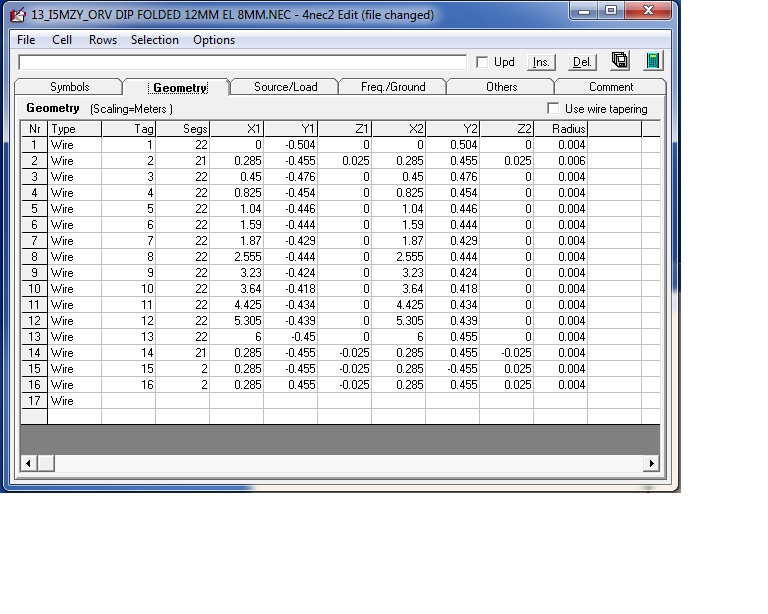768x614 pixels.
Task: Open the Selection menu
Action: tap(155, 40)
